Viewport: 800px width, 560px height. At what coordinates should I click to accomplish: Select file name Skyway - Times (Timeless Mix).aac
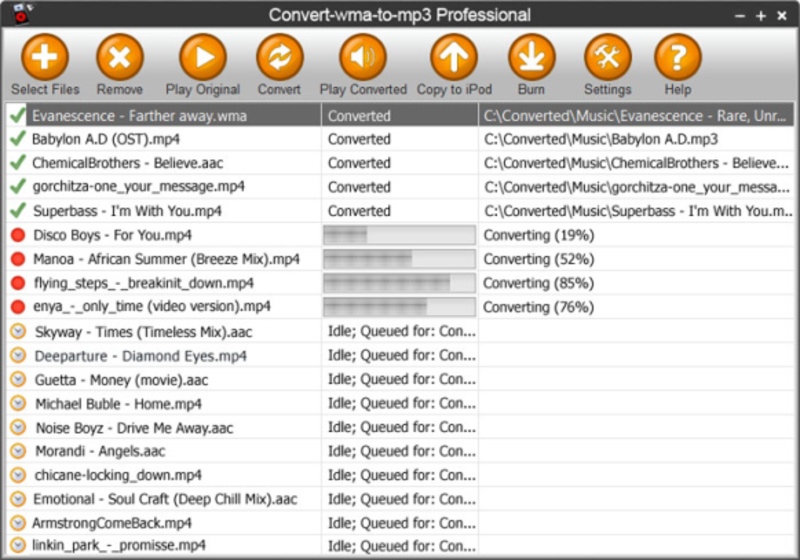tap(143, 332)
